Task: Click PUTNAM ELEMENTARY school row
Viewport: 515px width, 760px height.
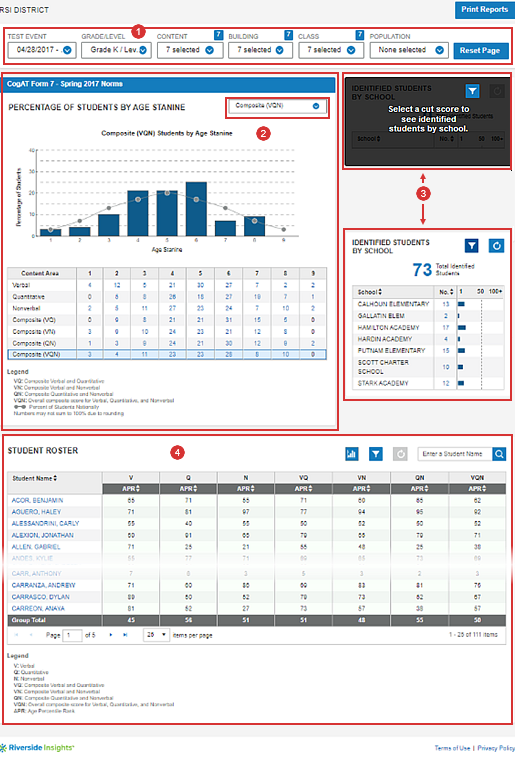Action: point(428,350)
